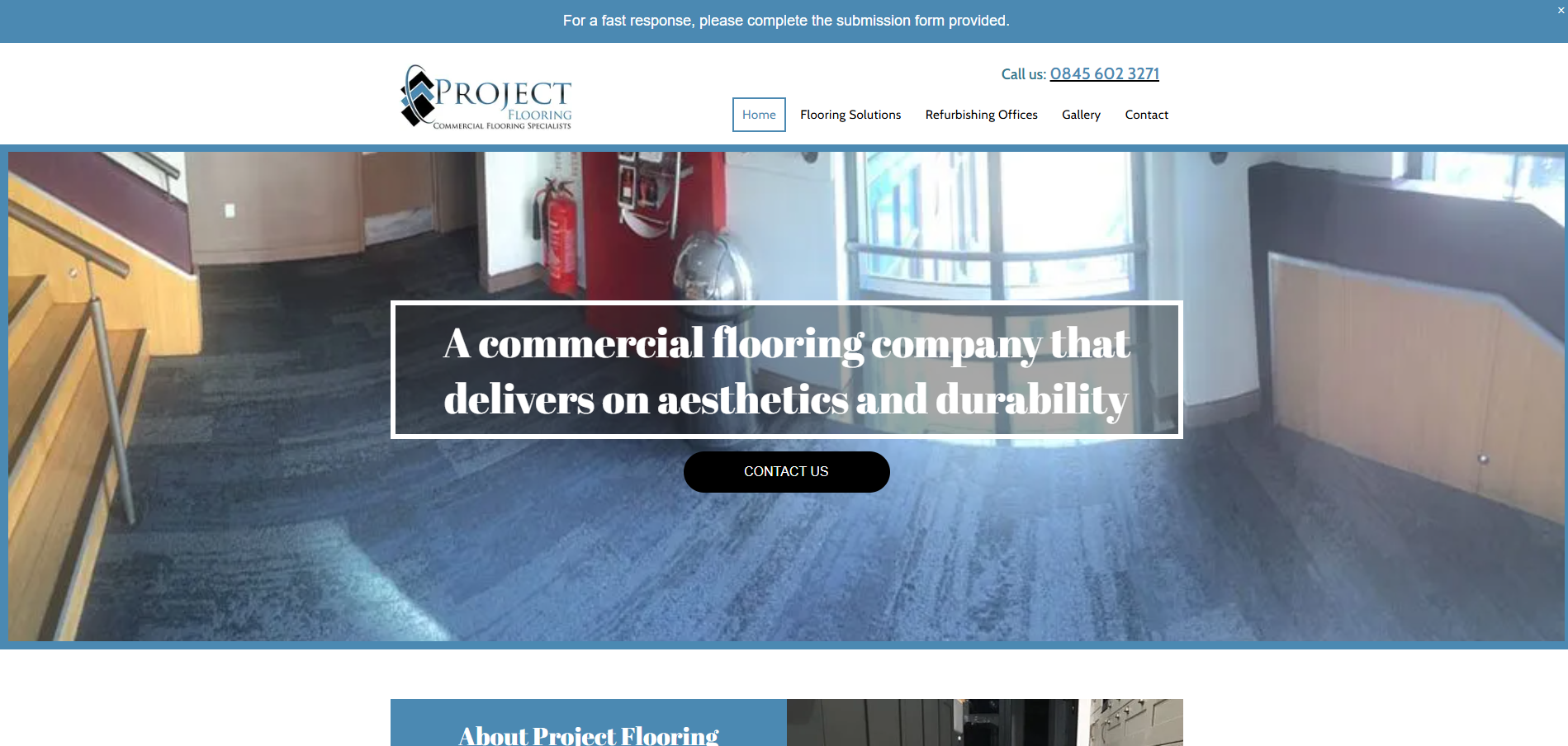Select the About Project Flooring heading
The width and height of the screenshot is (1568, 746).
point(589,734)
